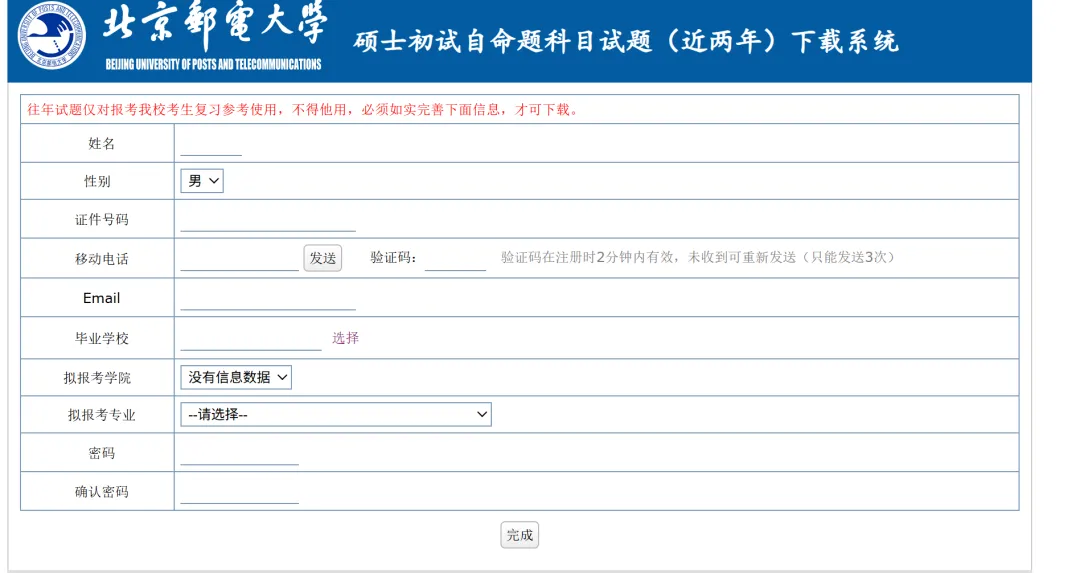Image resolution: width=1080 pixels, height=573 pixels.
Task: Click the 密码 label cell
Action: tap(97, 452)
